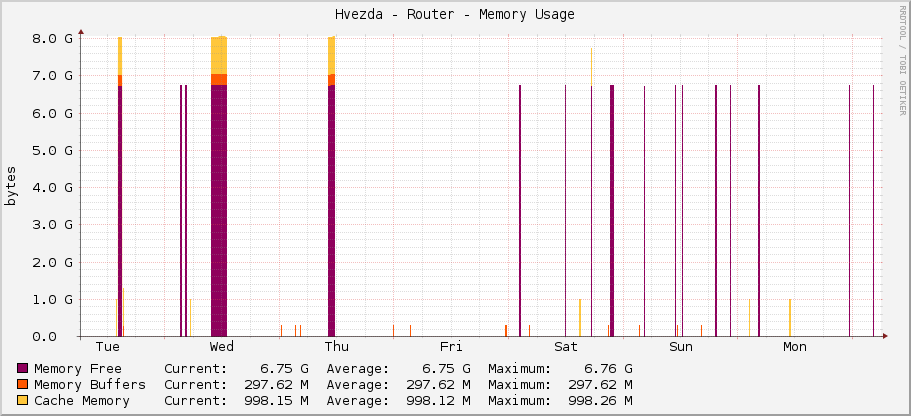The height and width of the screenshot is (416, 911).
Task: Click the 'Wed' x-axis label
Action: tap(221, 347)
